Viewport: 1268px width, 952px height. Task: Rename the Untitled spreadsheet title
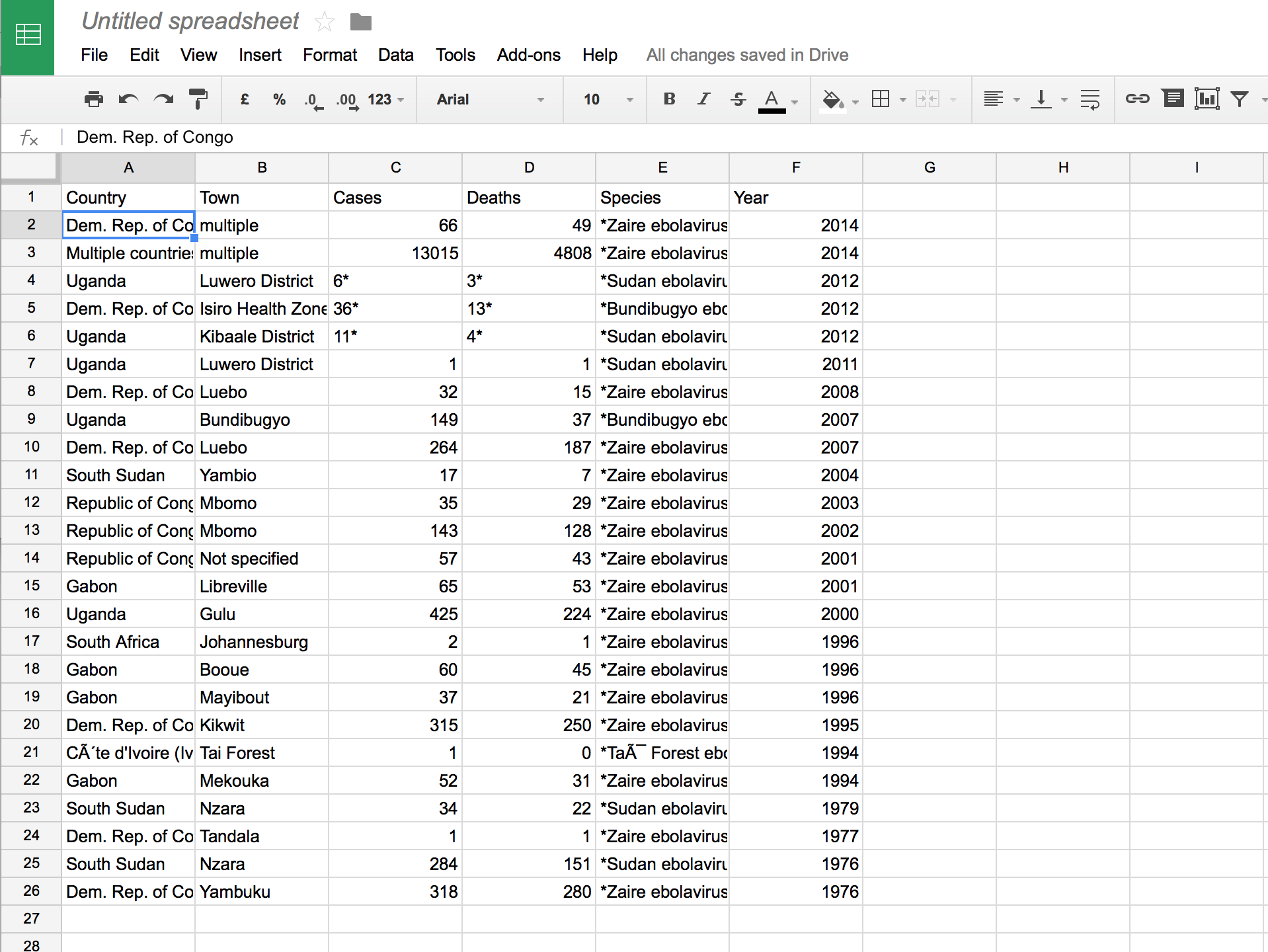click(x=190, y=21)
